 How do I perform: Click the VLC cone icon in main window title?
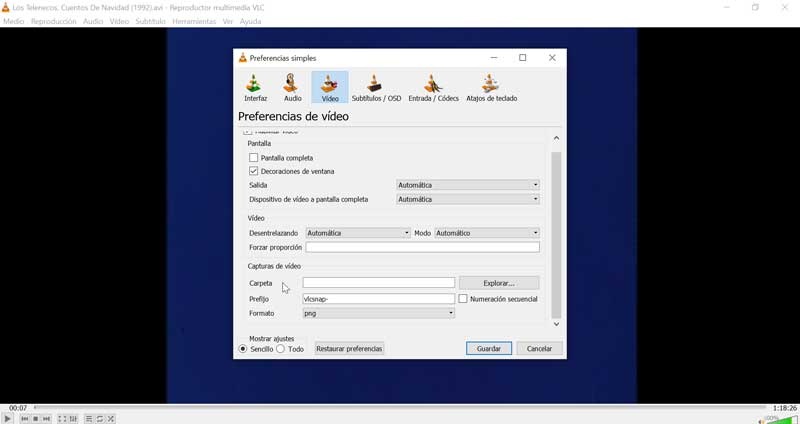6,8
